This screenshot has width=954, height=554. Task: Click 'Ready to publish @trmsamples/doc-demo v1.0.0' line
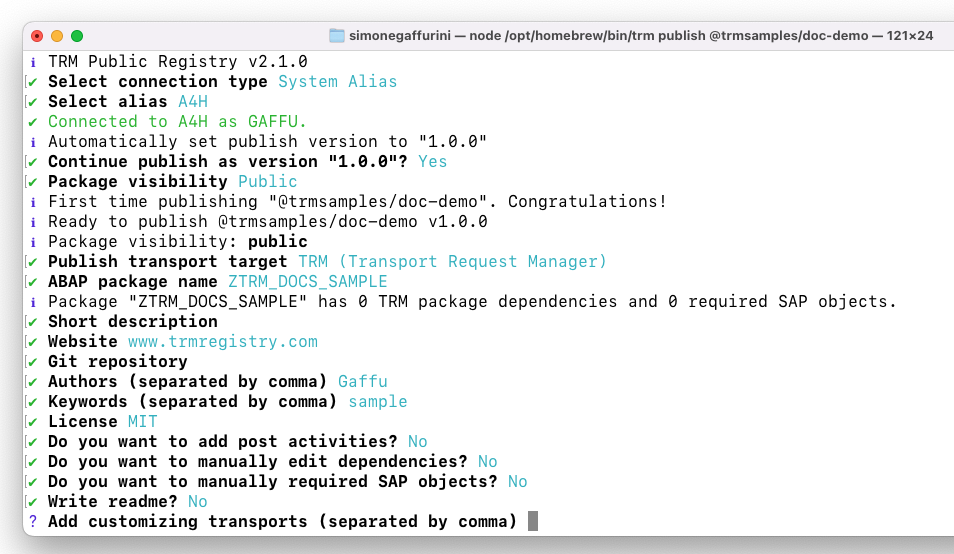pos(268,222)
